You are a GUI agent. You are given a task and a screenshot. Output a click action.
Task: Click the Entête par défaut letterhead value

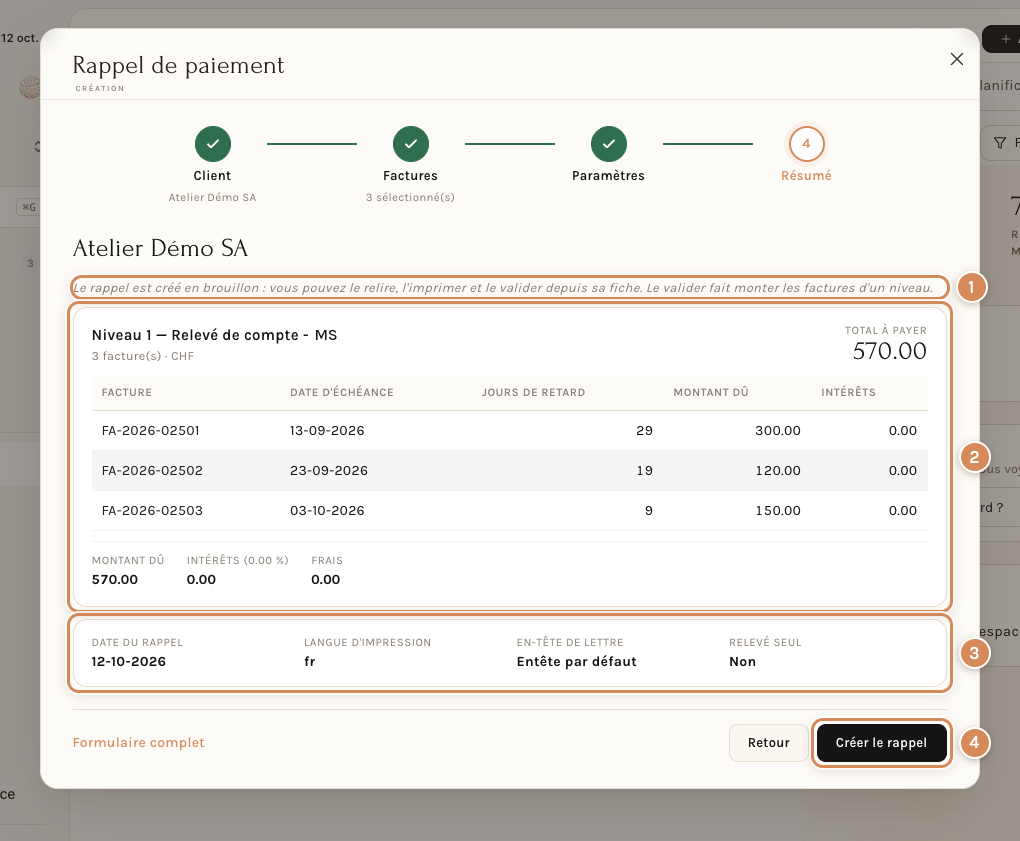point(576,661)
